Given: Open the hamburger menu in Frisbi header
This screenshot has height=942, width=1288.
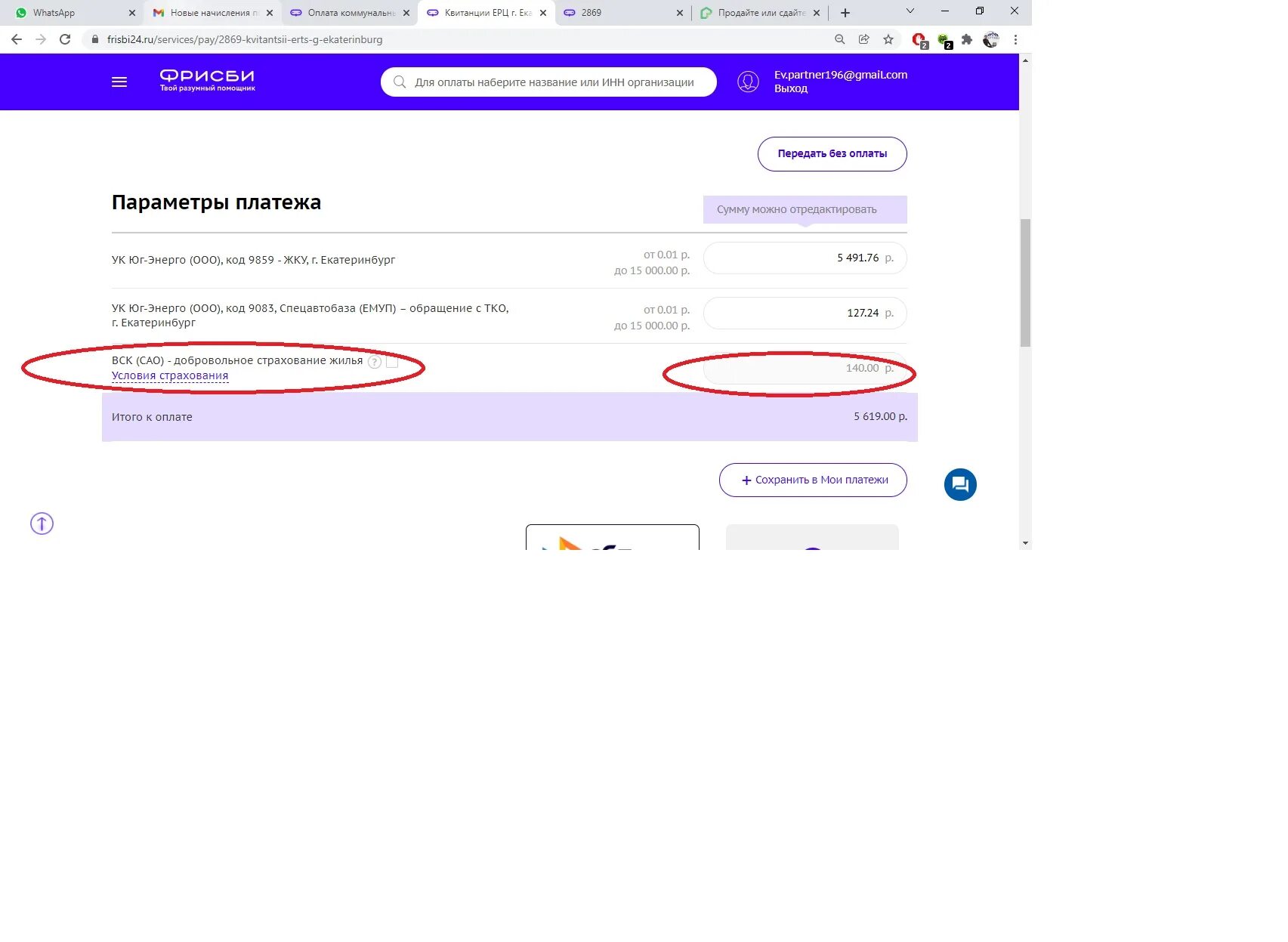Looking at the screenshot, I should tap(119, 82).
